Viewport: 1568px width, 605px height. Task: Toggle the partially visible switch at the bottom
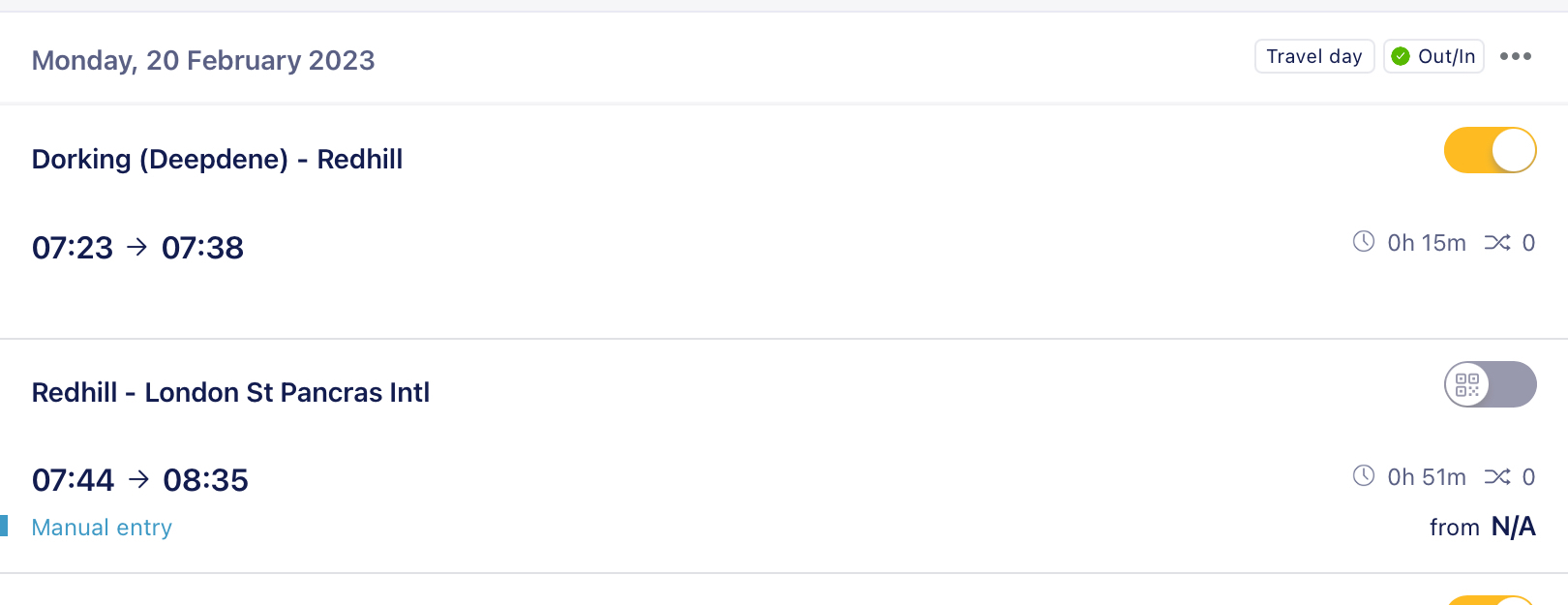(1491, 600)
